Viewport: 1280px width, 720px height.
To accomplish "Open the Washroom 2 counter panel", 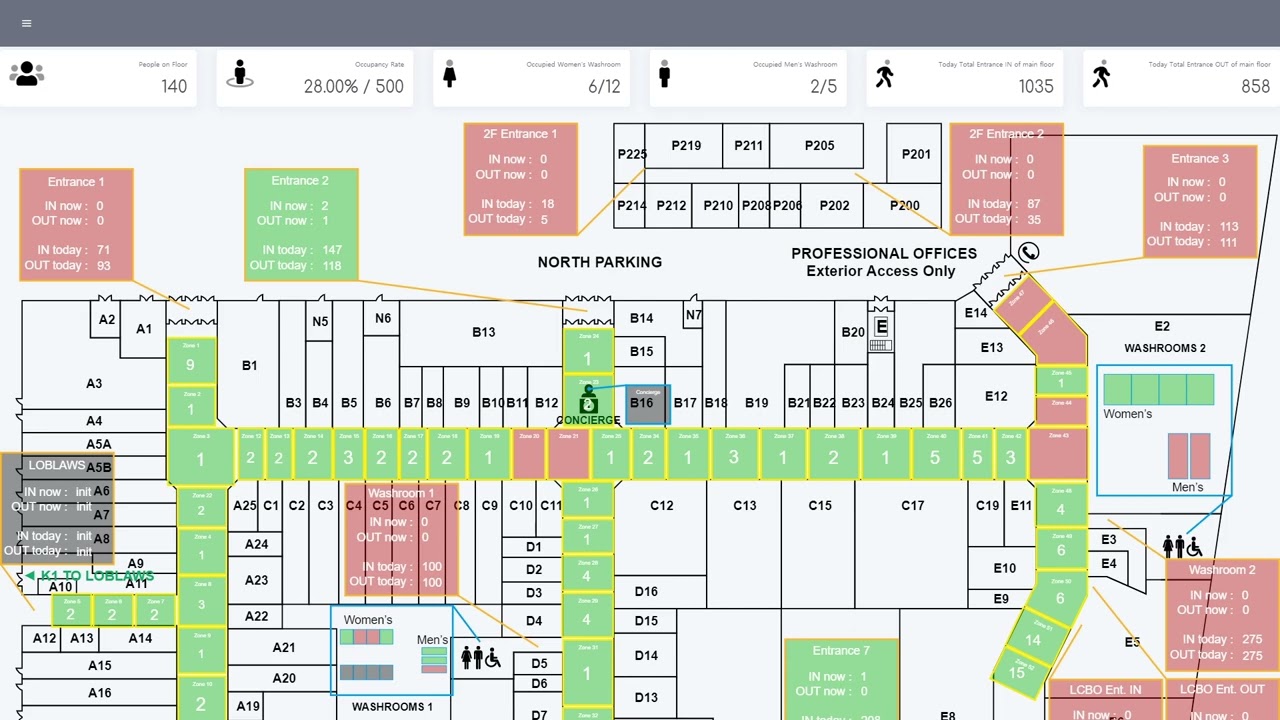I will [x=1222, y=615].
